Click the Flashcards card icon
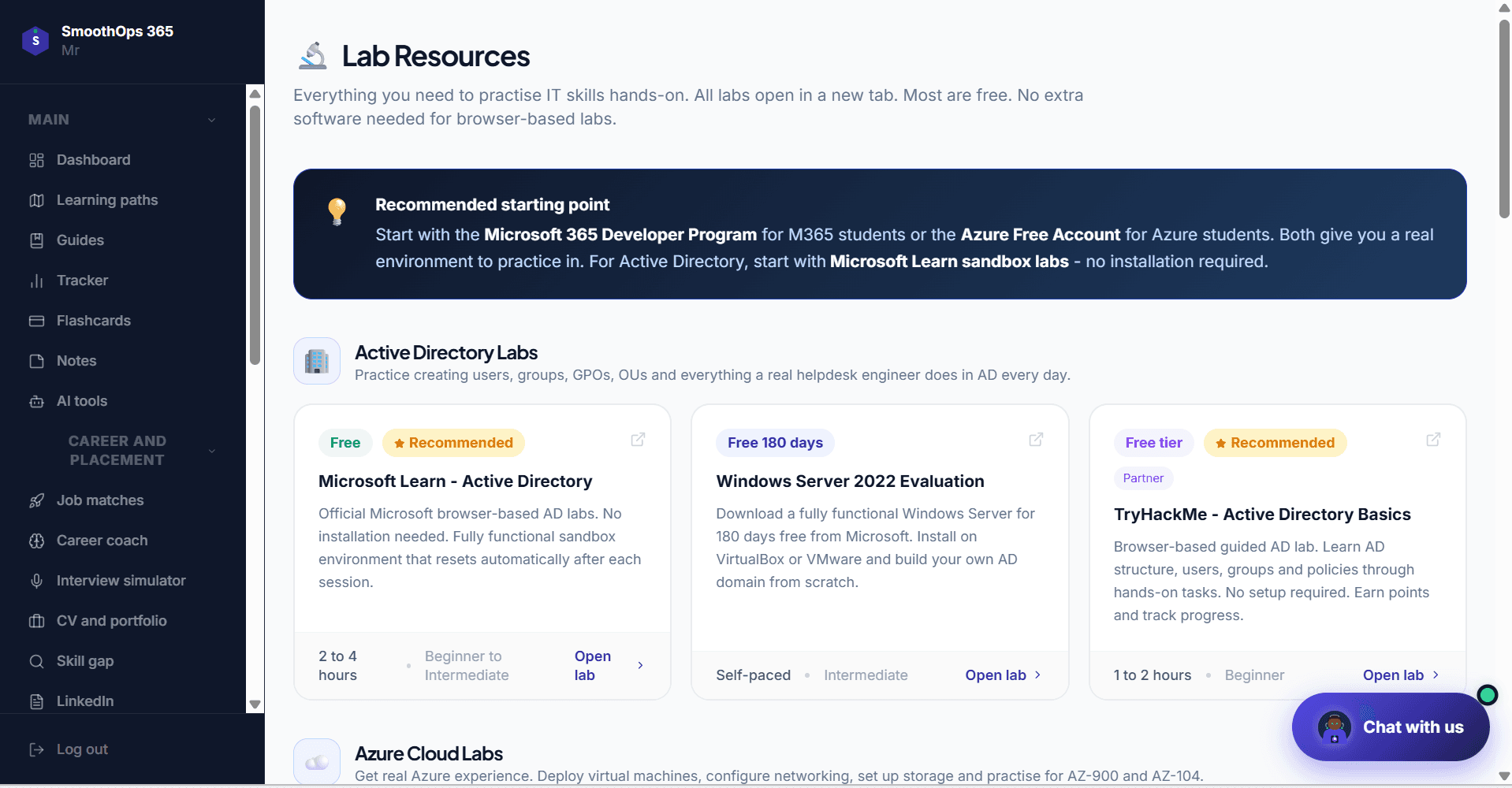Image resolution: width=1512 pixels, height=788 pixels. tap(36, 321)
